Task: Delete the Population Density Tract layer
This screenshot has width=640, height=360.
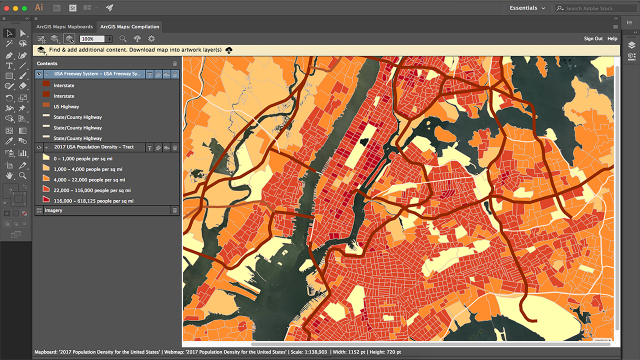Action: pos(175,147)
